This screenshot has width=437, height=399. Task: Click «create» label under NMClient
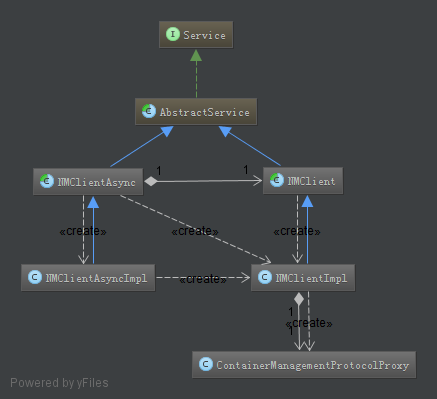point(297,231)
